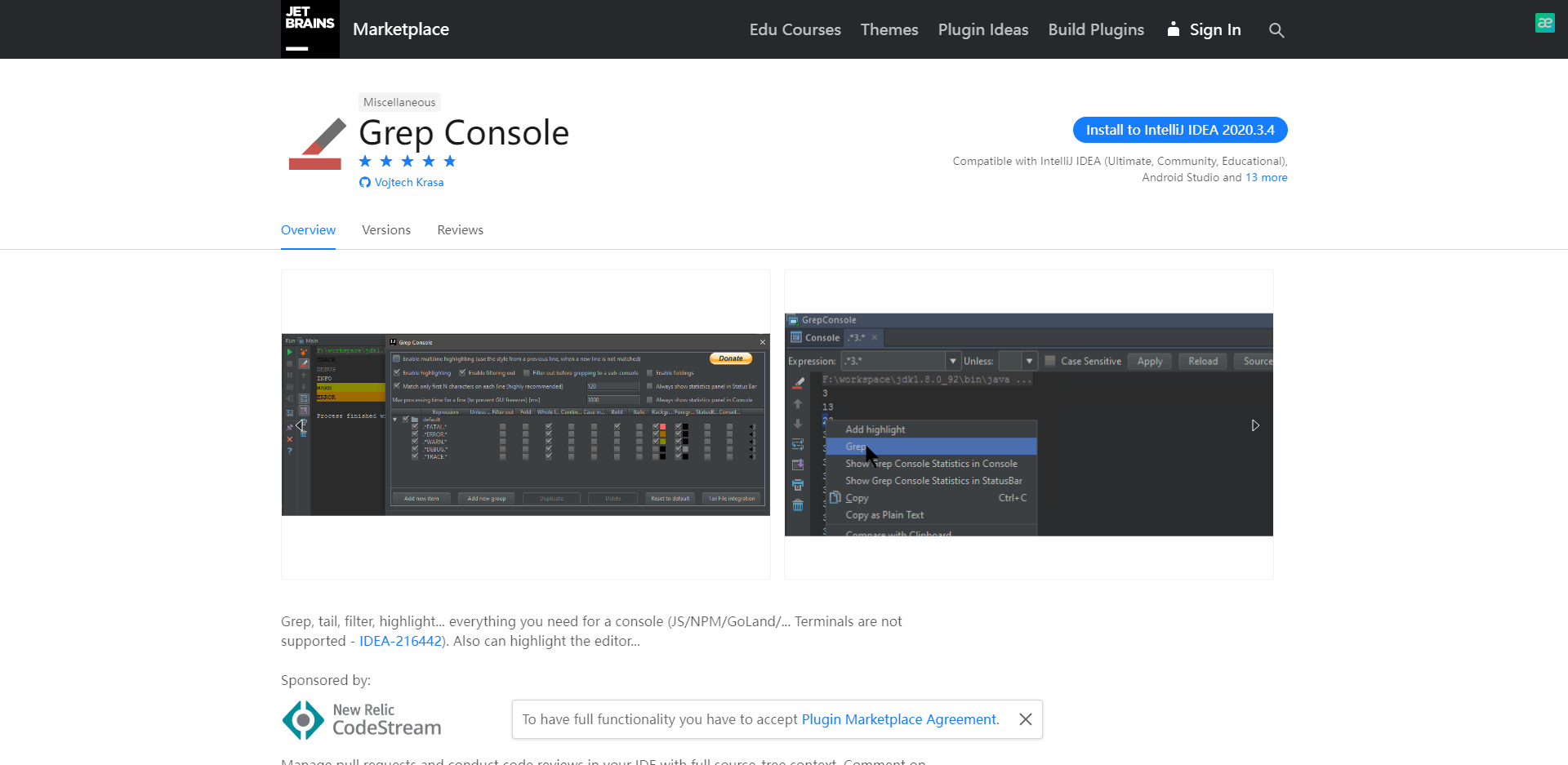Image resolution: width=1568 pixels, height=765 pixels.
Task: Click the JetBrains logo
Action: (310, 29)
